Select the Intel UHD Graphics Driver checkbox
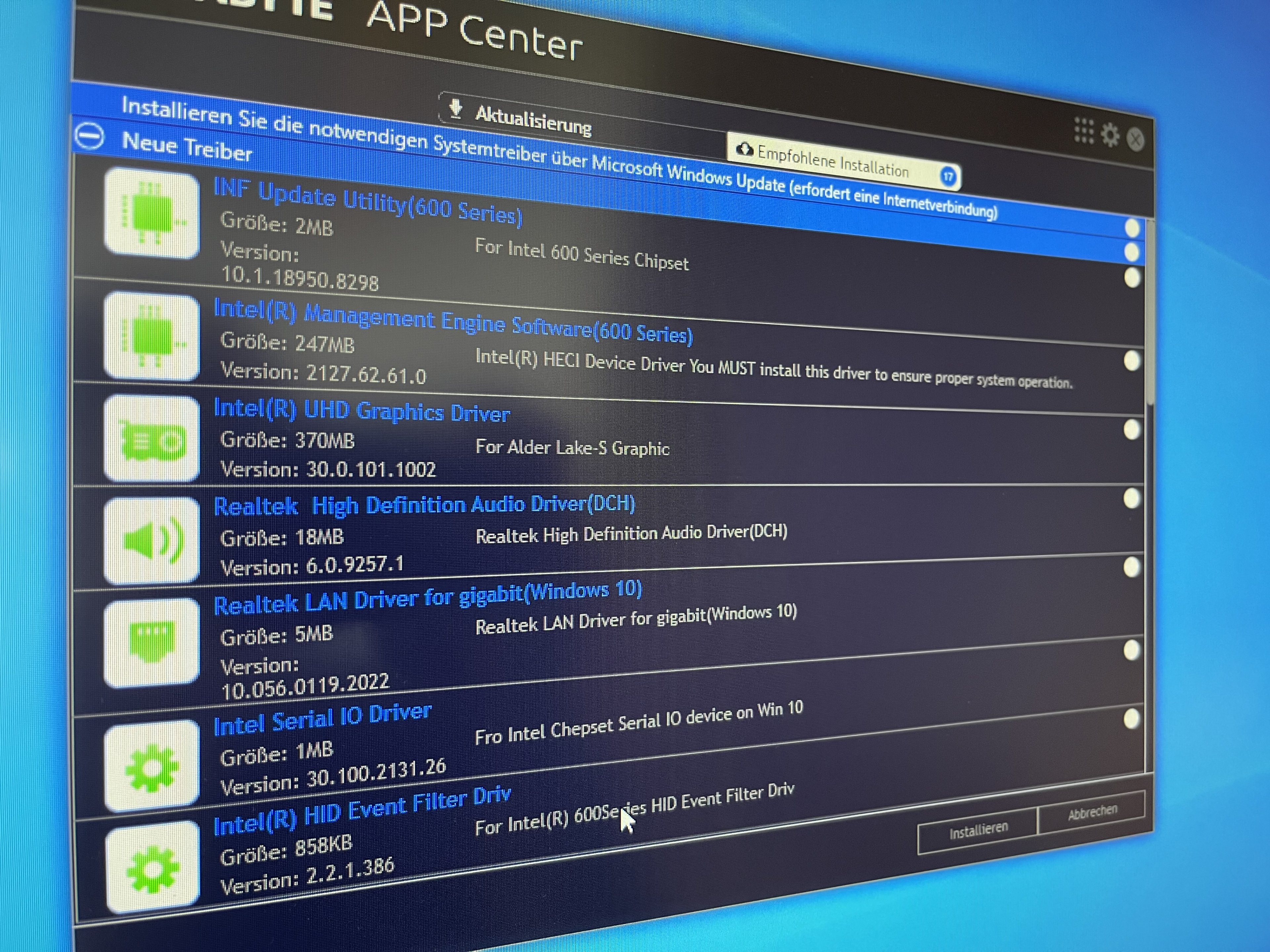 coord(1132,429)
